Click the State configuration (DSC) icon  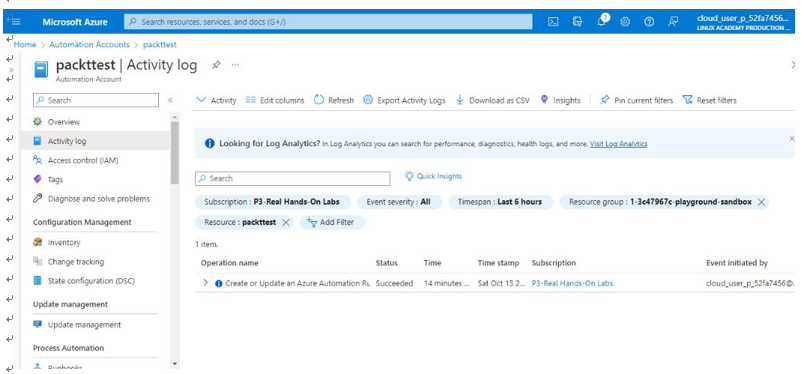[37, 281]
